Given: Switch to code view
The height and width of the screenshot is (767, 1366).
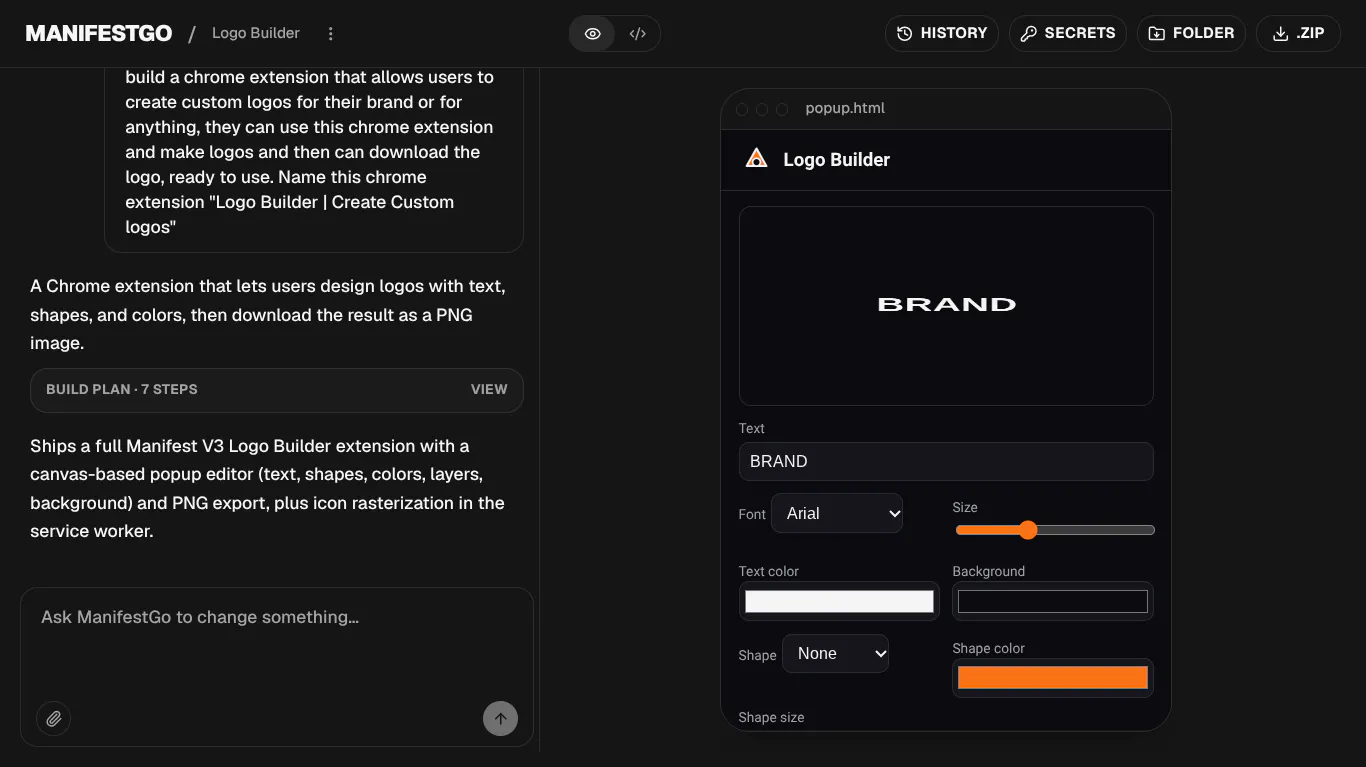Looking at the screenshot, I should pyautogui.click(x=637, y=33).
